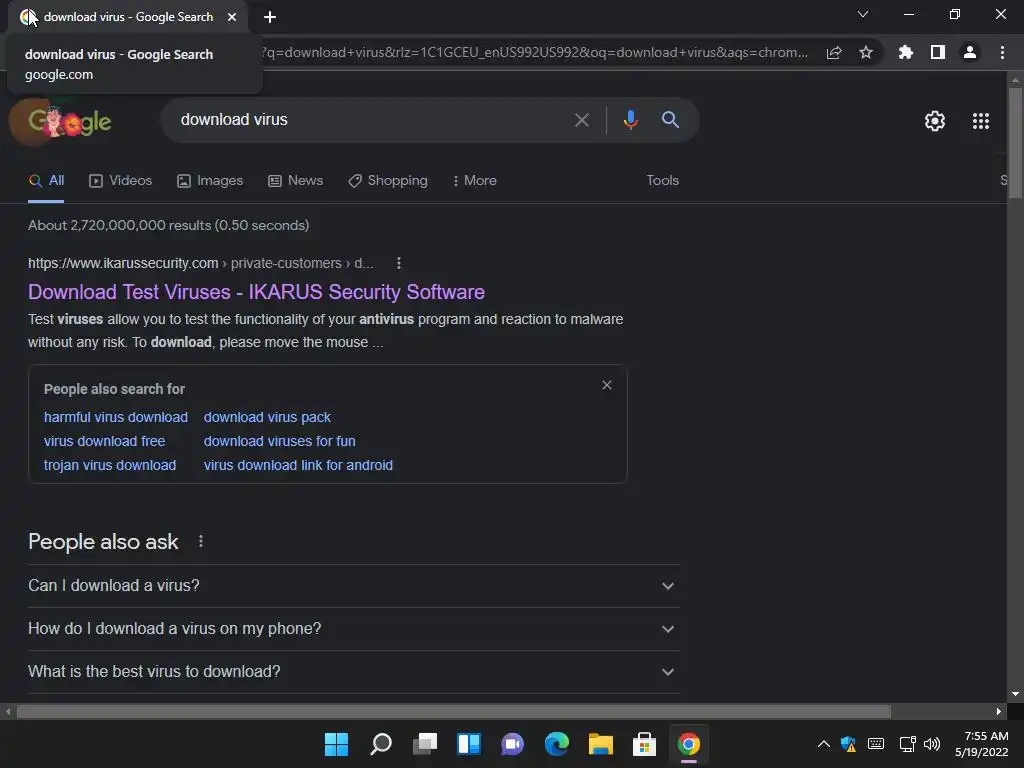
Task: Open the network tray icon
Action: click(x=907, y=744)
